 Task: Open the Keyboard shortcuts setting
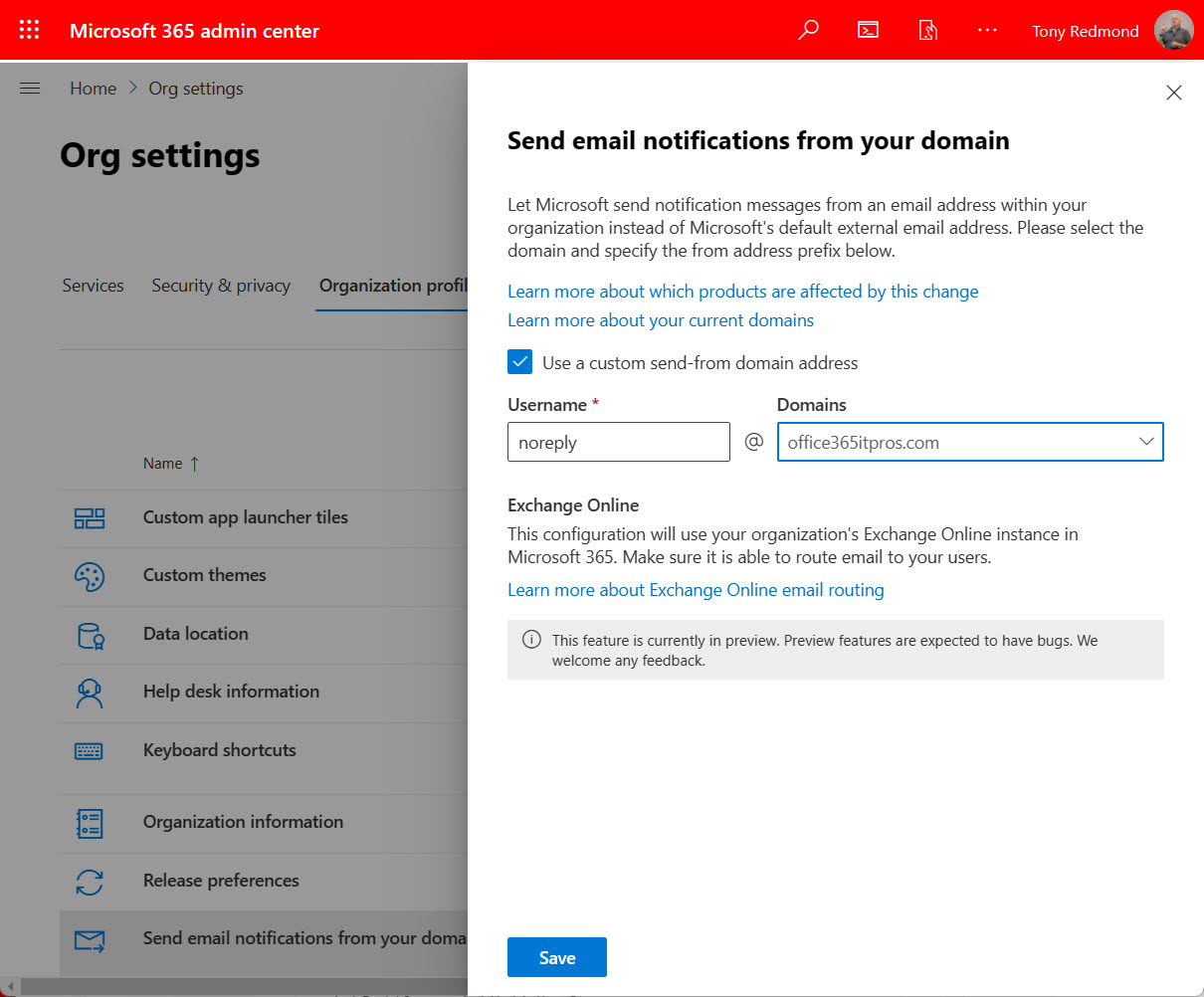point(220,750)
